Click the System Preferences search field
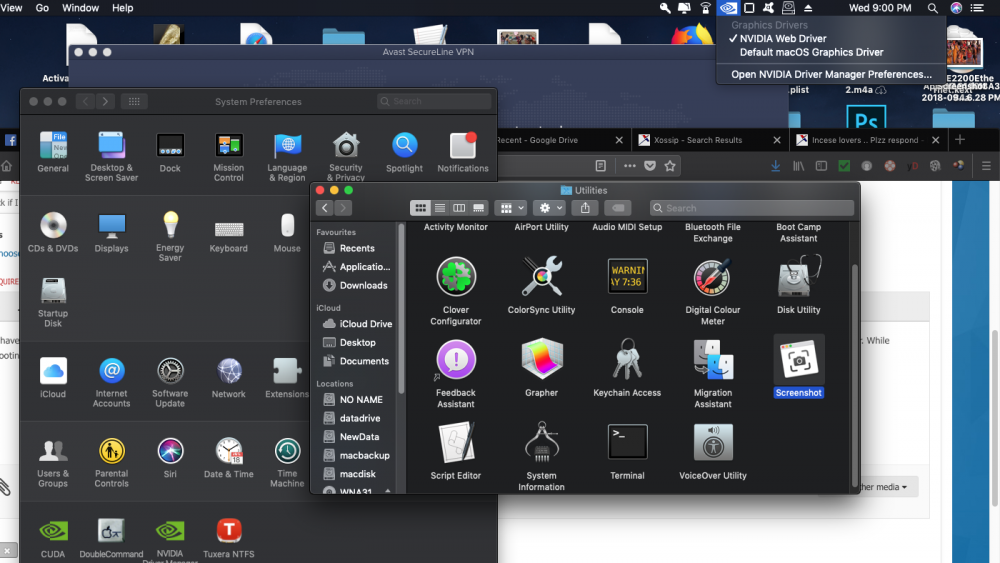 434,101
